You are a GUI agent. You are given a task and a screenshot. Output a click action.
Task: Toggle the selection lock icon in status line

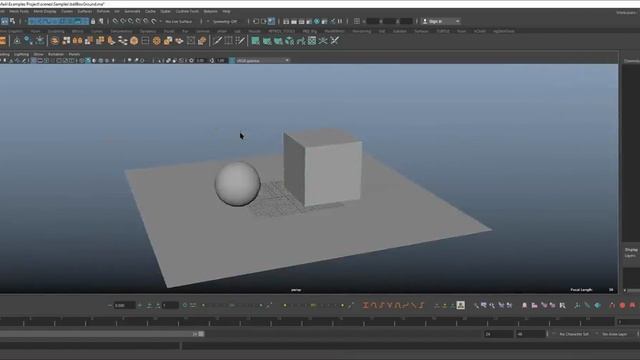pos(93,21)
